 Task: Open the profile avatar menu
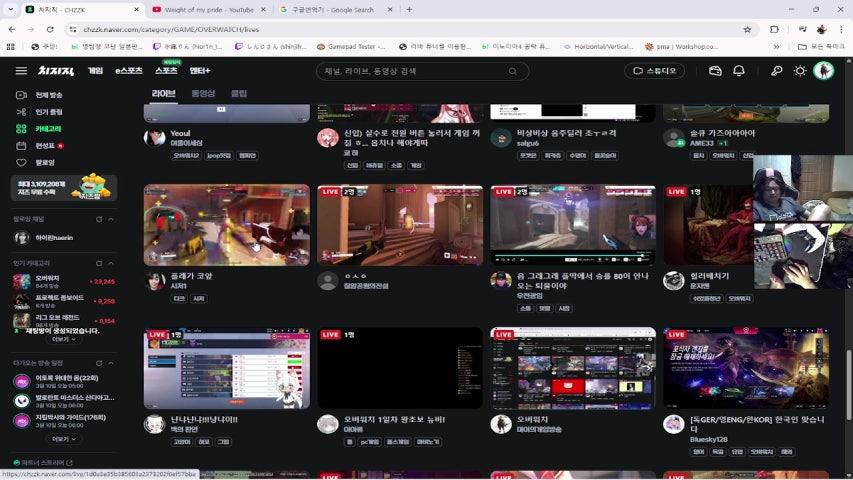(824, 71)
